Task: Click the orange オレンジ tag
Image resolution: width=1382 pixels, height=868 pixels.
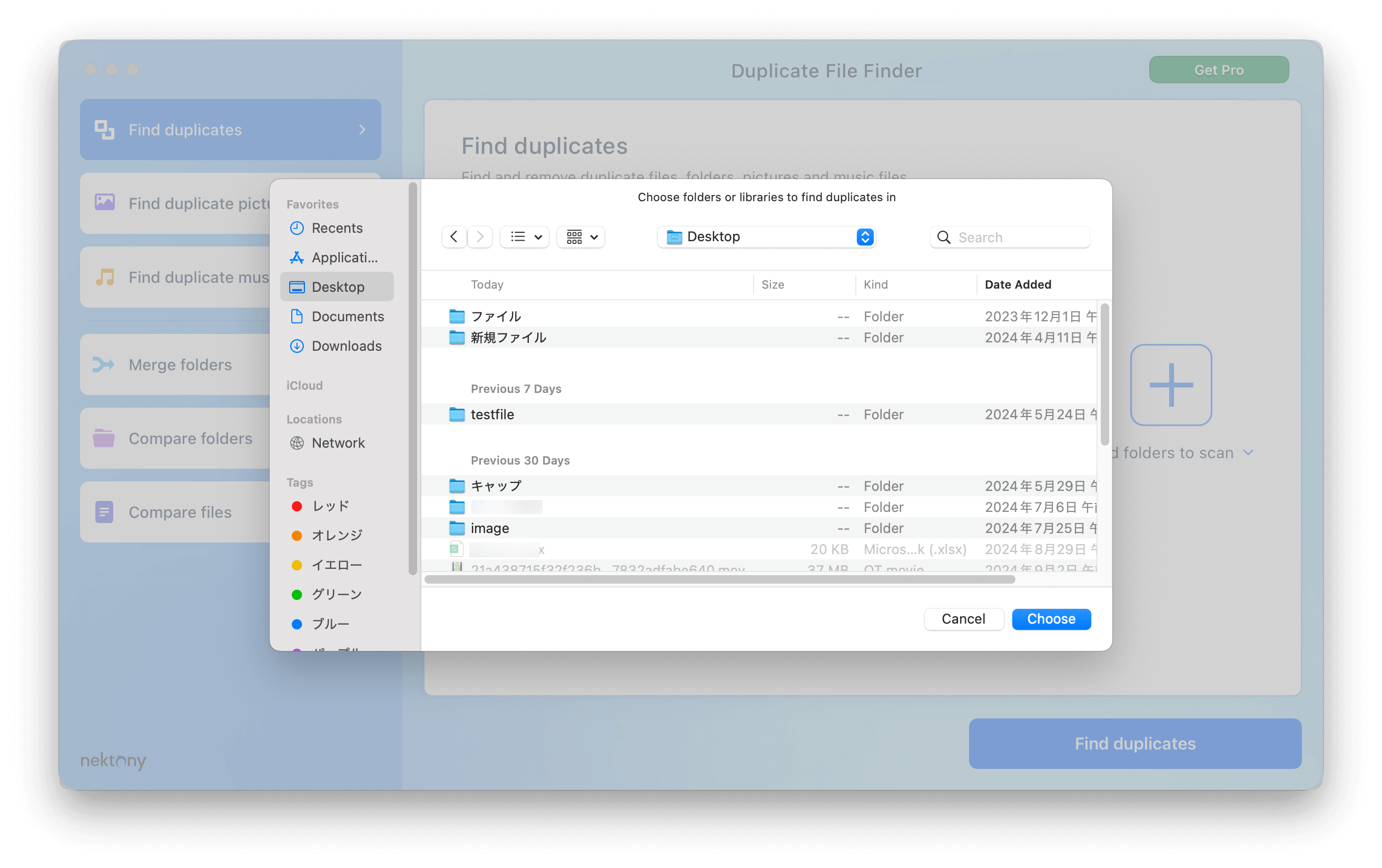Action: (x=337, y=535)
